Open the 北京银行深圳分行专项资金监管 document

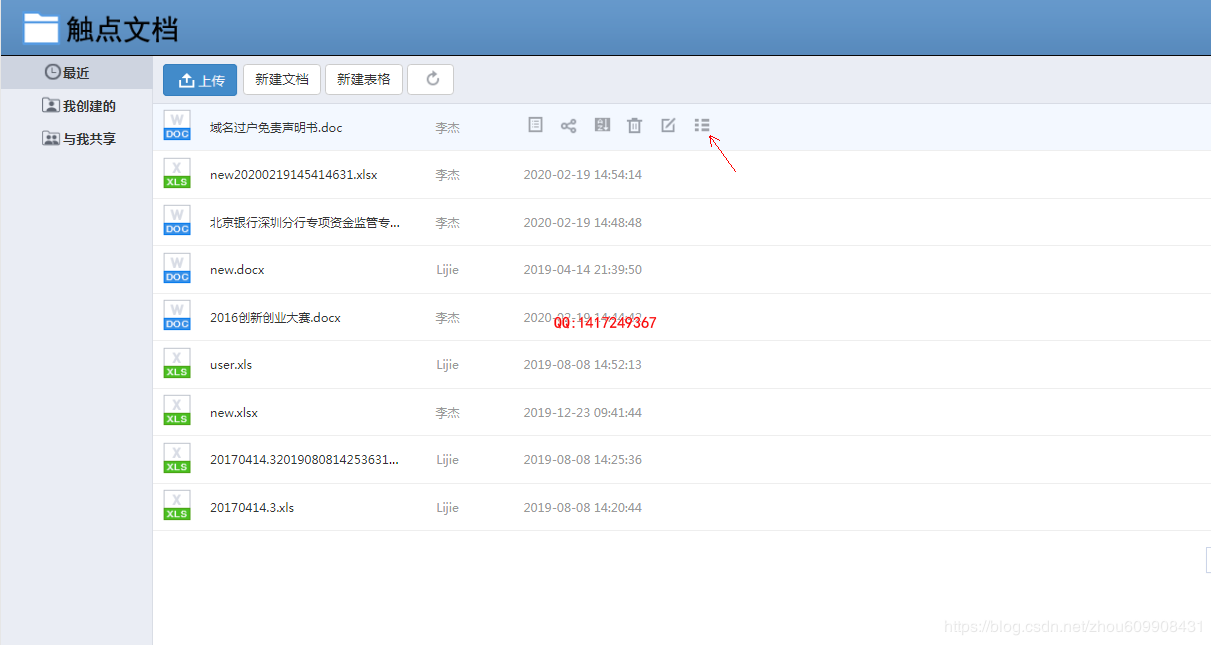click(304, 223)
